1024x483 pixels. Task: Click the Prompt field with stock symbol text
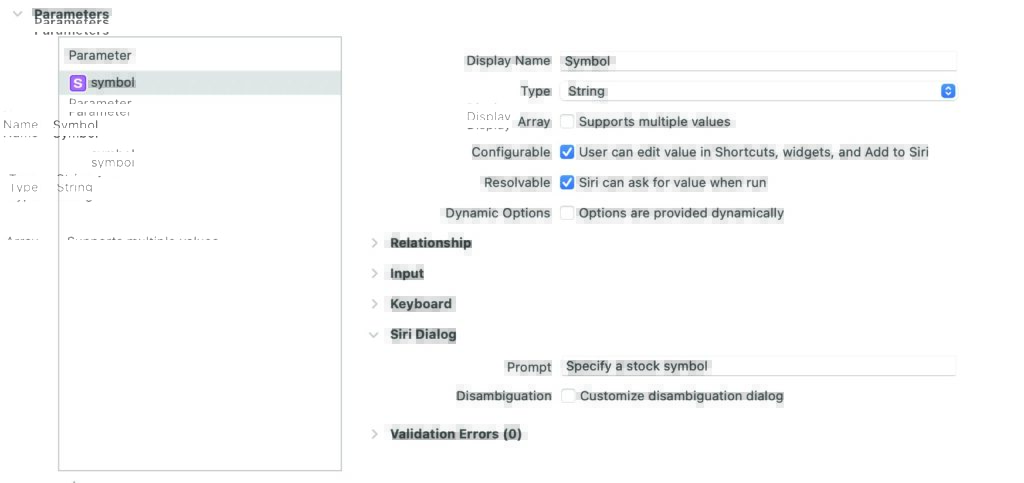(x=757, y=367)
